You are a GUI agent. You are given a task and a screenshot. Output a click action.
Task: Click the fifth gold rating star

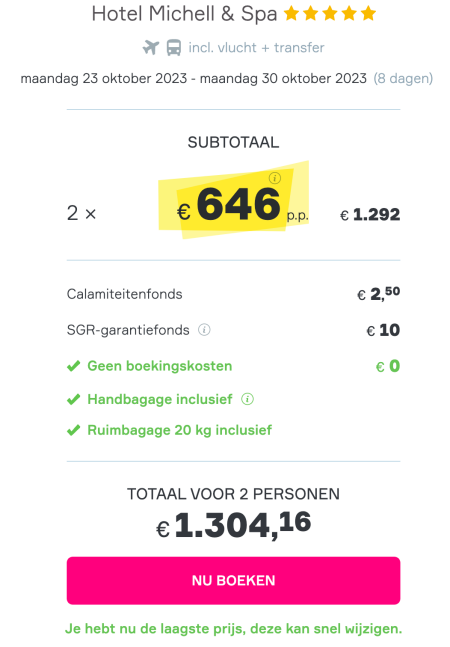(x=368, y=14)
